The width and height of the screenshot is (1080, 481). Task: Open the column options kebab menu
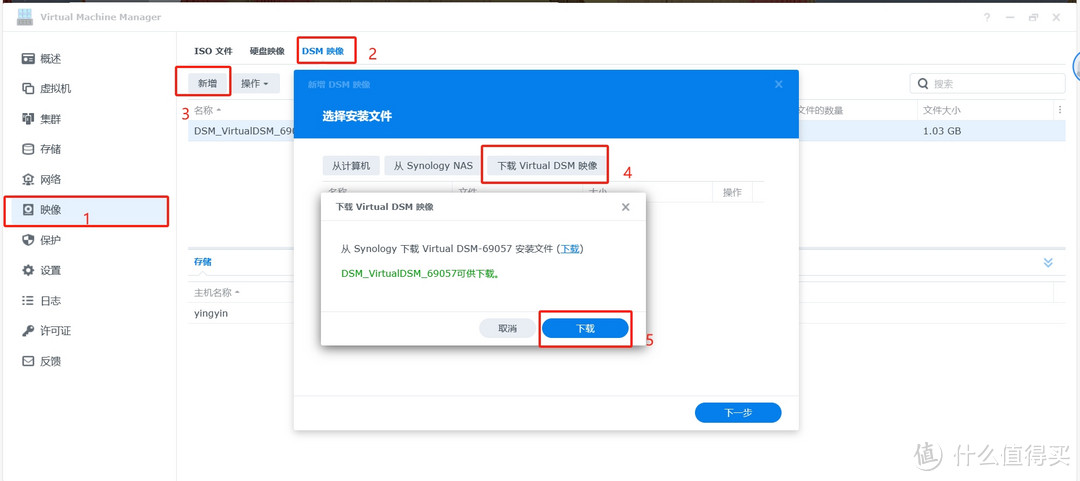1059,110
